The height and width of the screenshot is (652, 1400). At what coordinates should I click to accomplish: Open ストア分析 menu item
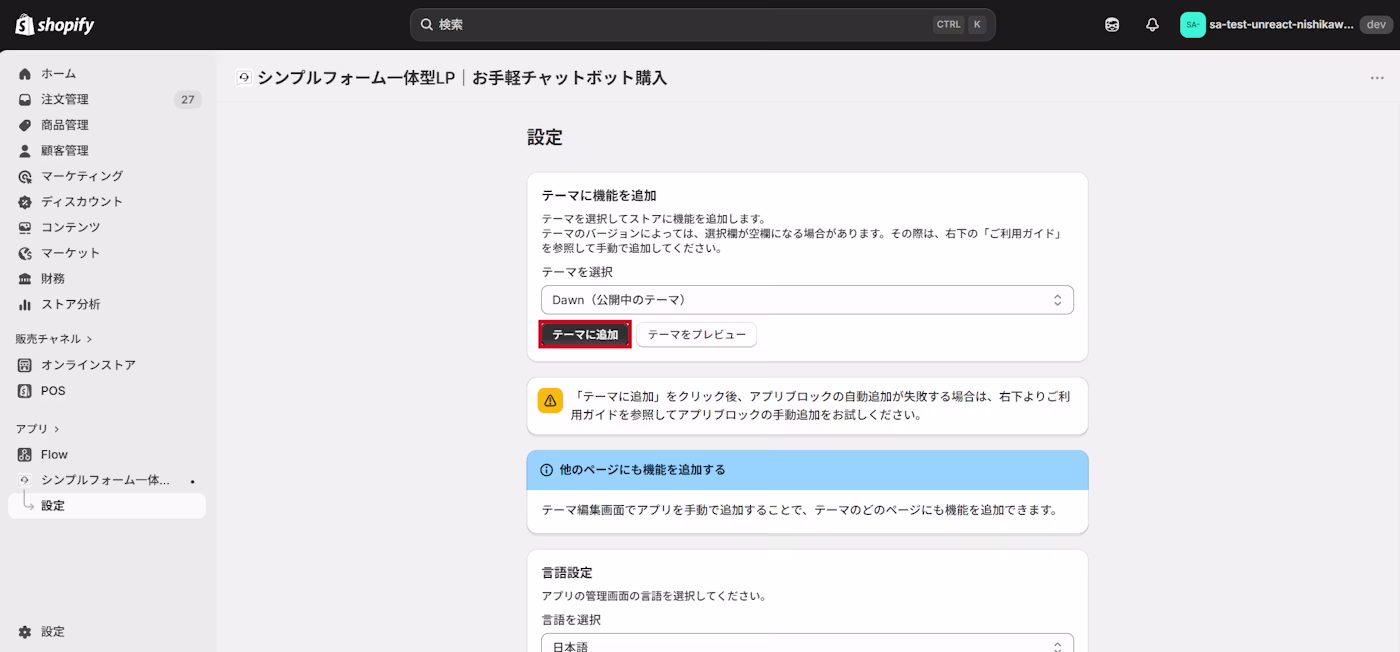pyautogui.click(x=71, y=304)
